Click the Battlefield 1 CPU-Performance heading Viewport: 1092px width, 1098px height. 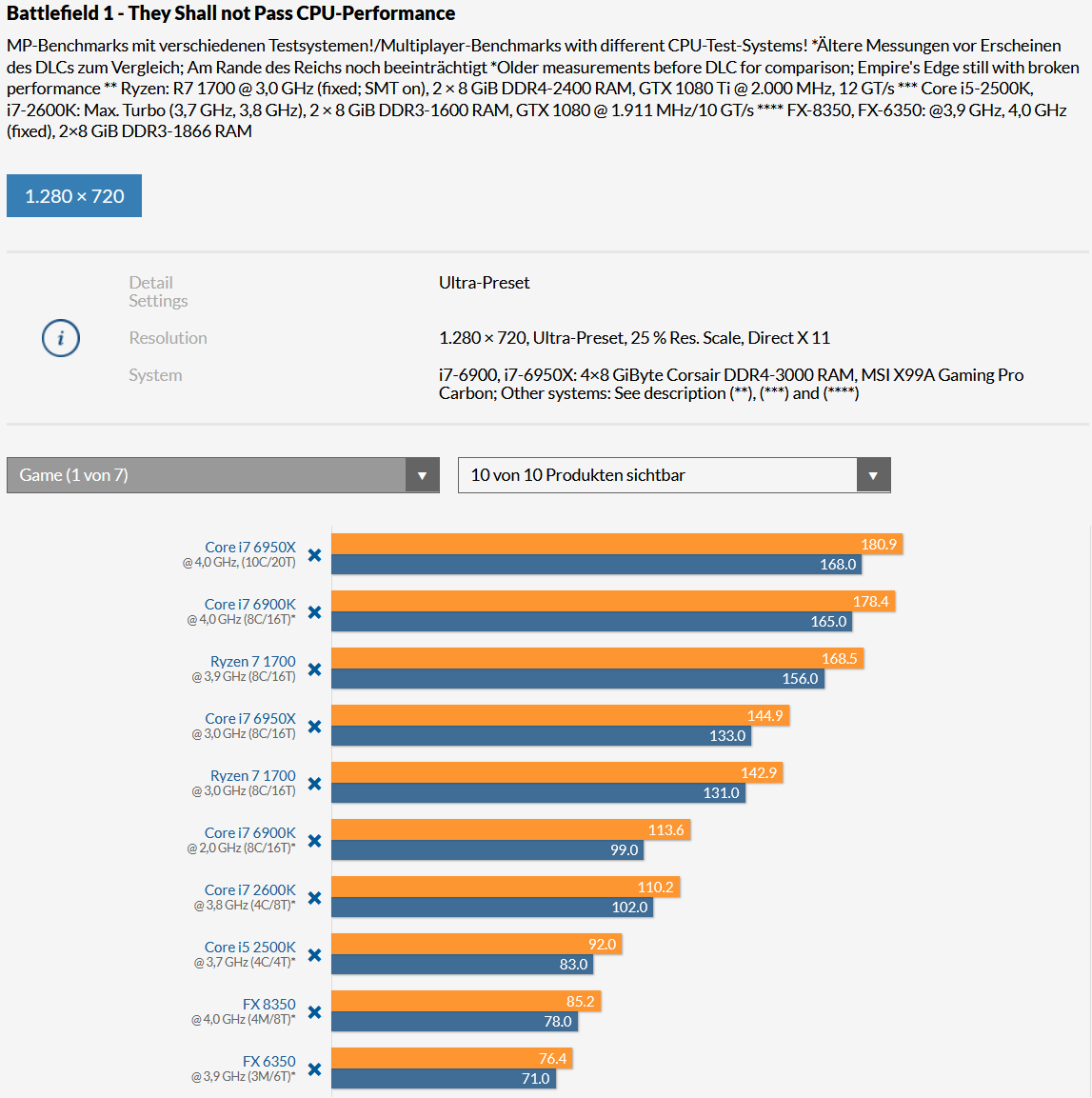231,13
